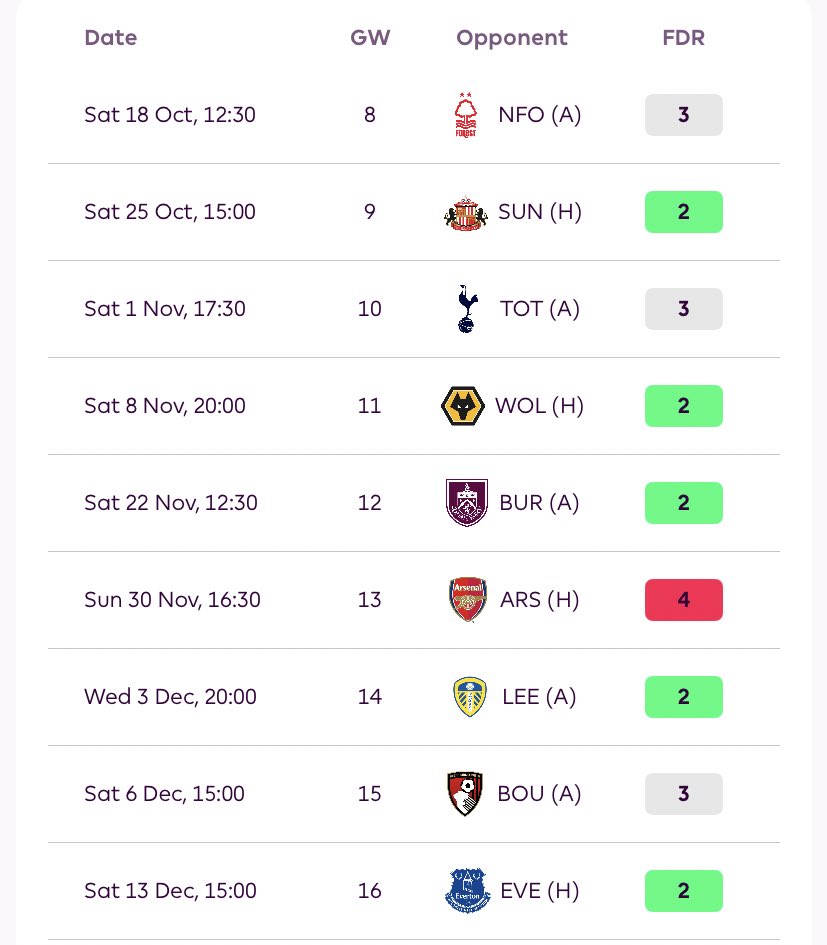Click the Arsenal club badge
This screenshot has width=827, height=945.
point(467,600)
